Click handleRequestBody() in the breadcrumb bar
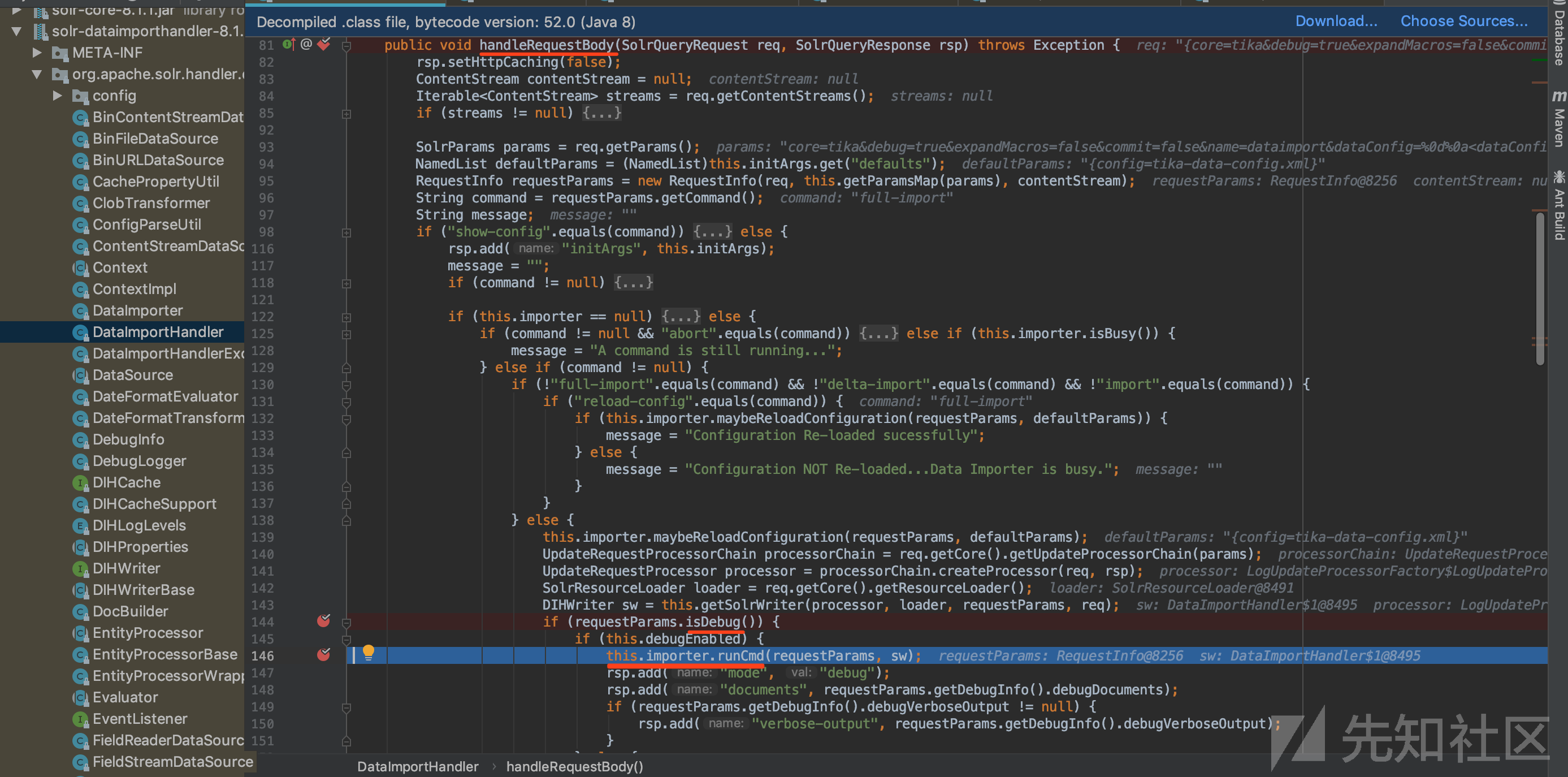This screenshot has width=1568, height=777. coord(575,766)
